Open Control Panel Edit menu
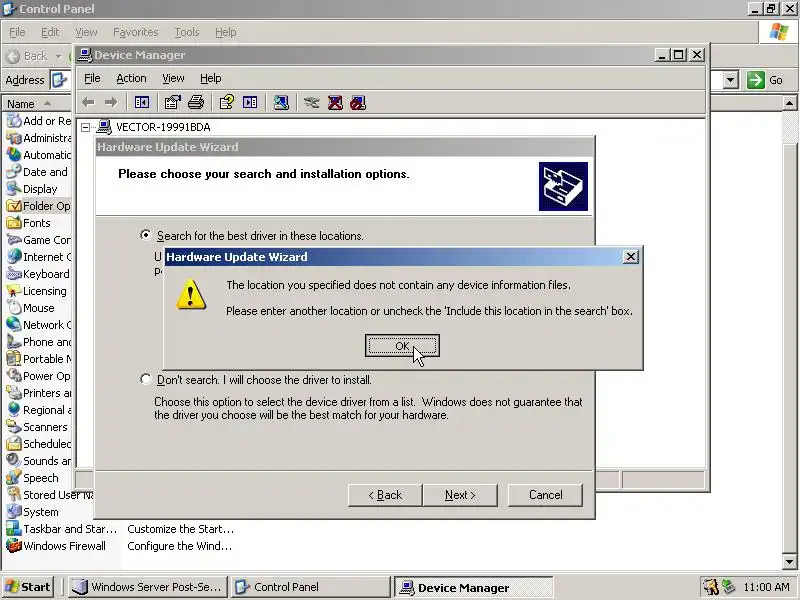Viewport: 800px width, 600px height. pyautogui.click(x=50, y=32)
